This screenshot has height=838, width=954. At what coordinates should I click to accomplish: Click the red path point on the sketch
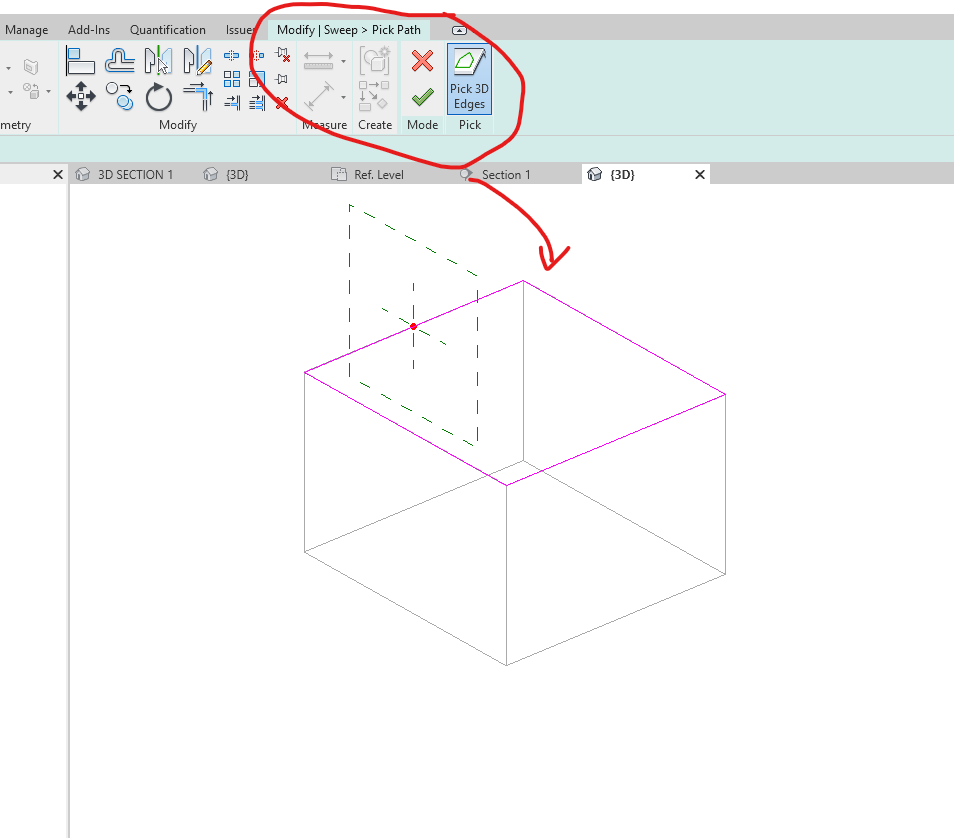point(413,326)
